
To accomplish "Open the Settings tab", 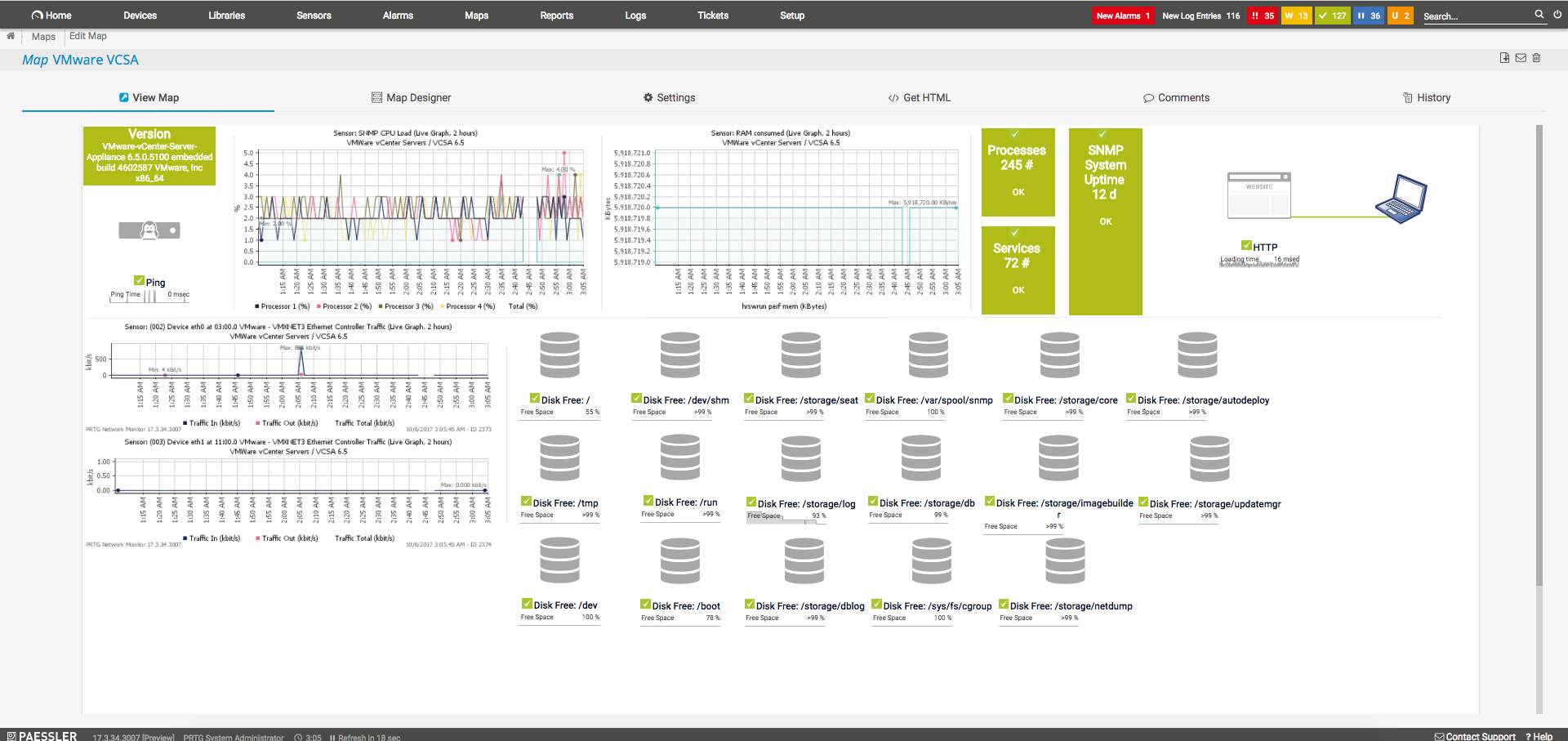I will (670, 97).
